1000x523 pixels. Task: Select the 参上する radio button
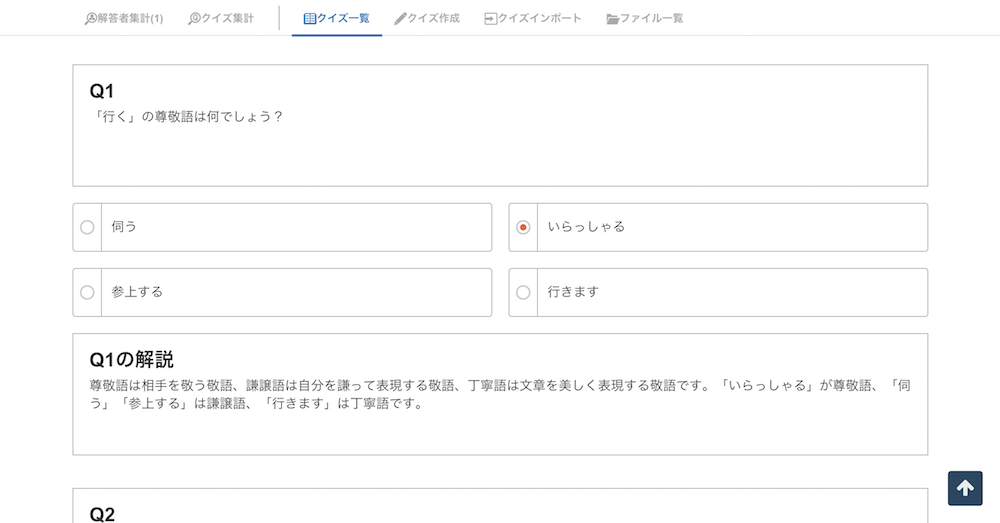(87, 292)
